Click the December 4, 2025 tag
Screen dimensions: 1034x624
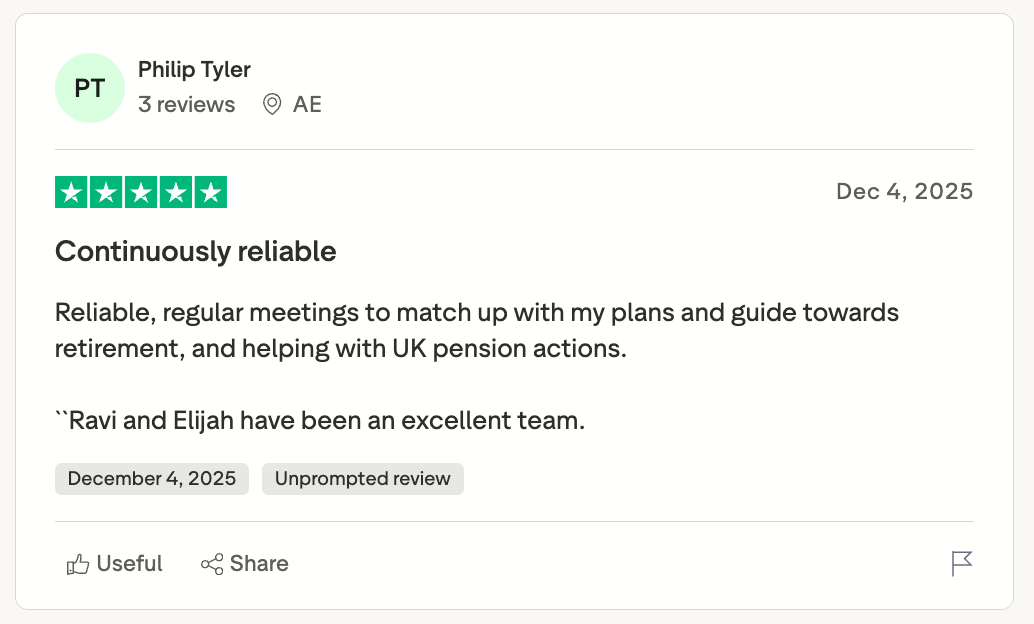tap(152, 479)
